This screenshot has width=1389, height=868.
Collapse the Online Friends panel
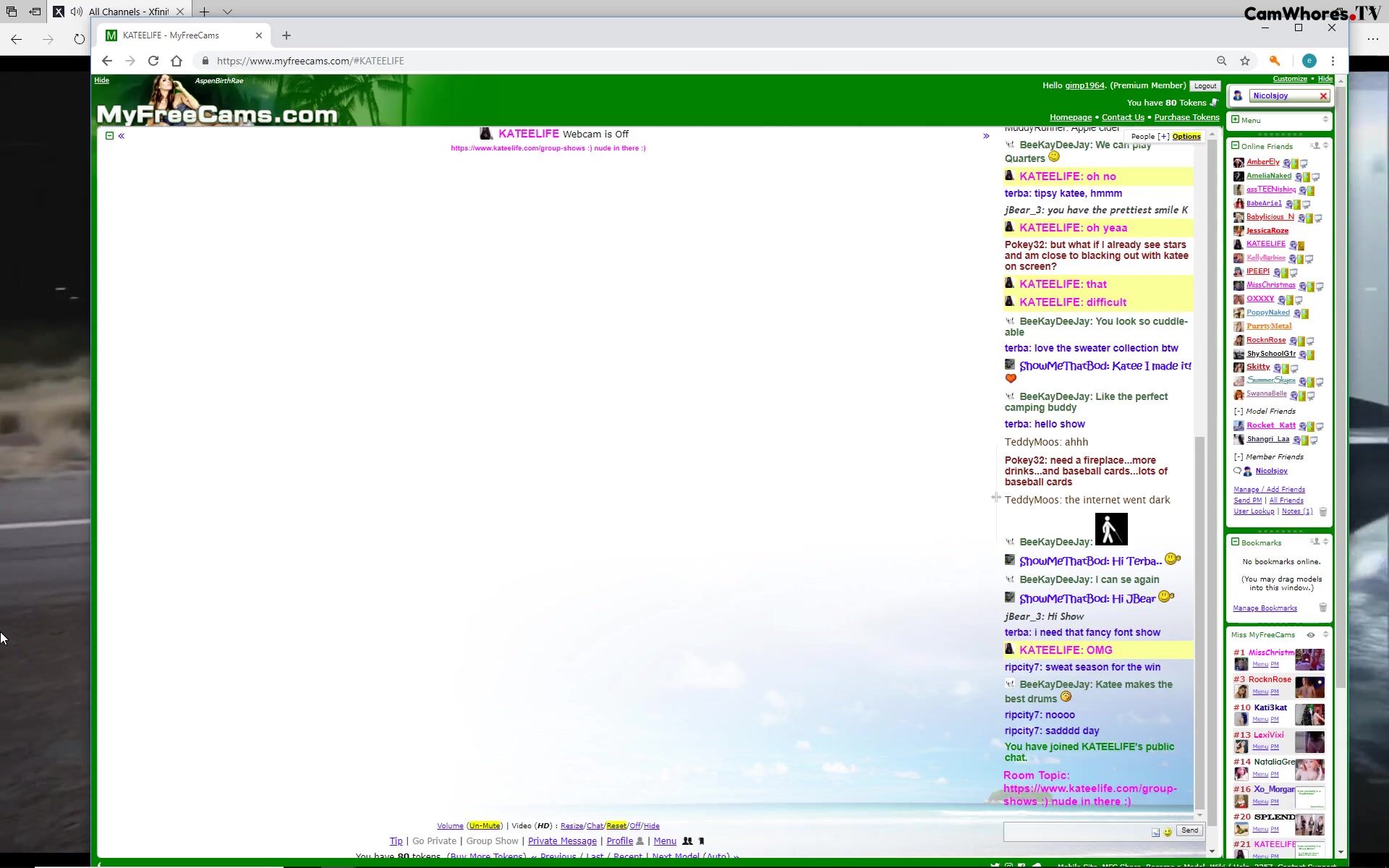tap(1235, 145)
